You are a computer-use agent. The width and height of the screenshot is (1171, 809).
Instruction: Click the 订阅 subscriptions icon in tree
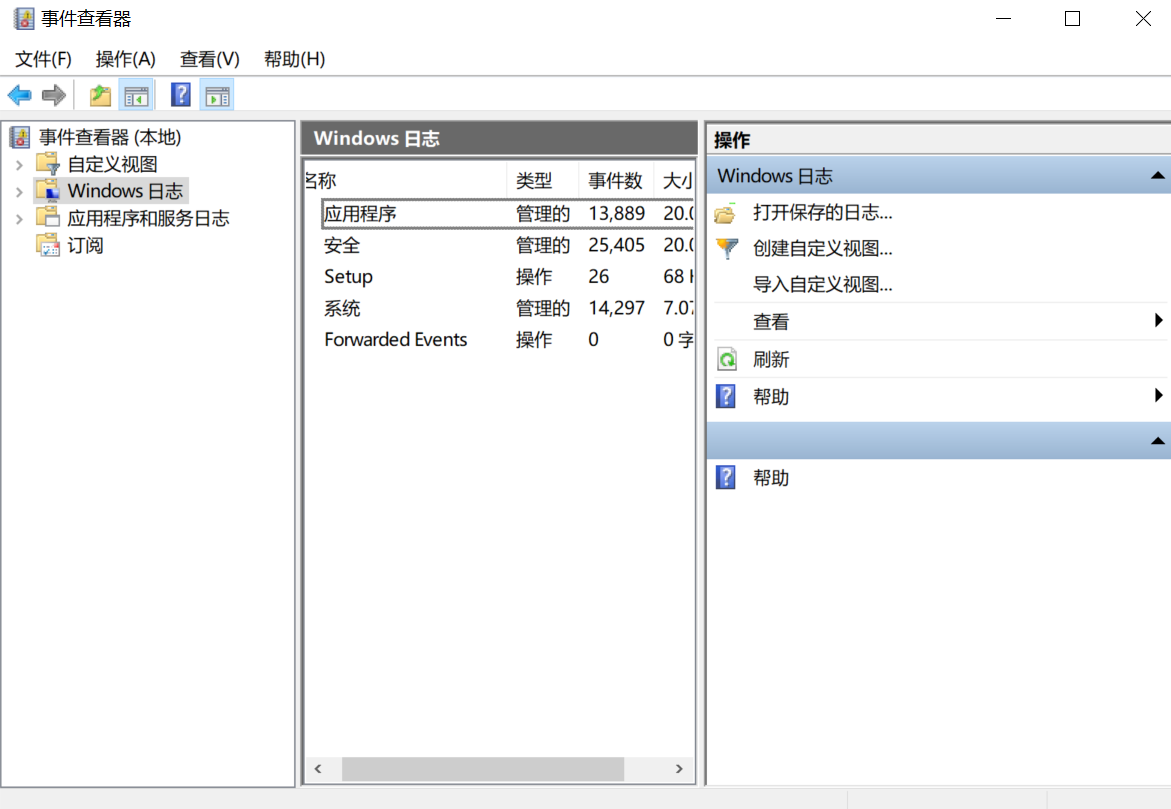click(x=48, y=245)
